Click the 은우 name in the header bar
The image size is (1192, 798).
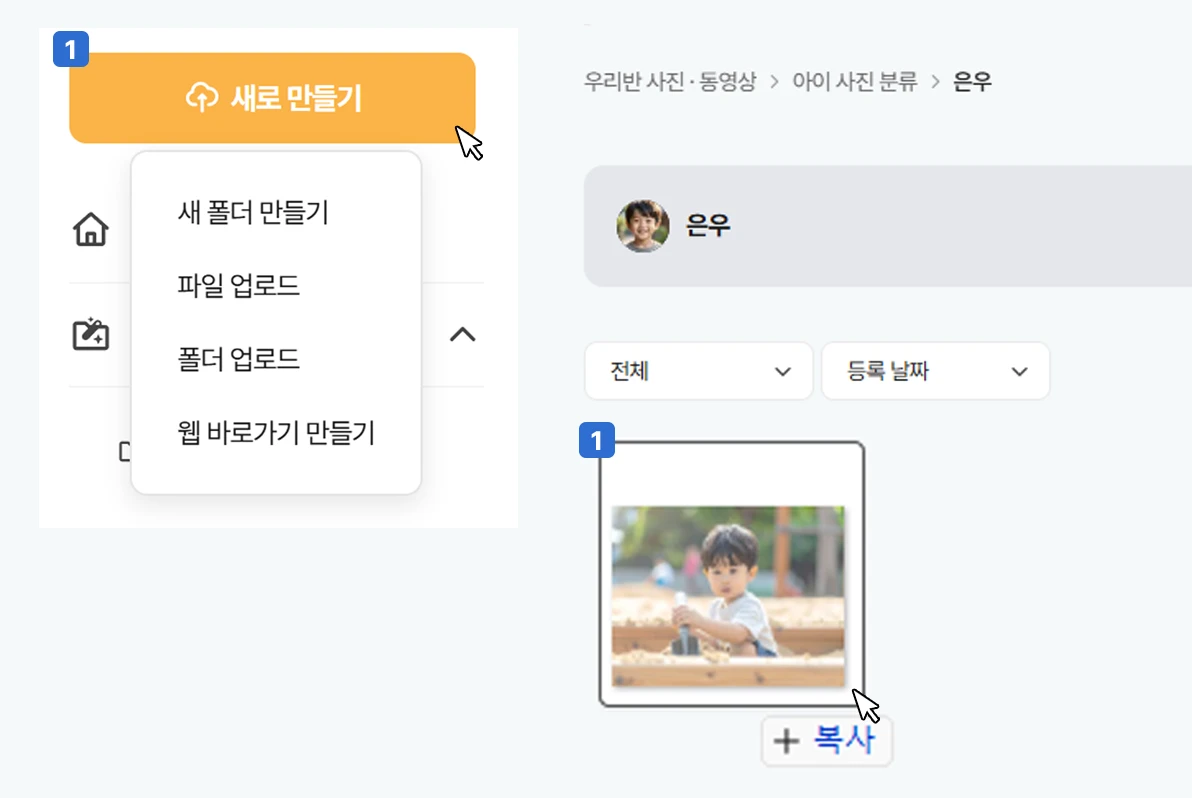[708, 226]
